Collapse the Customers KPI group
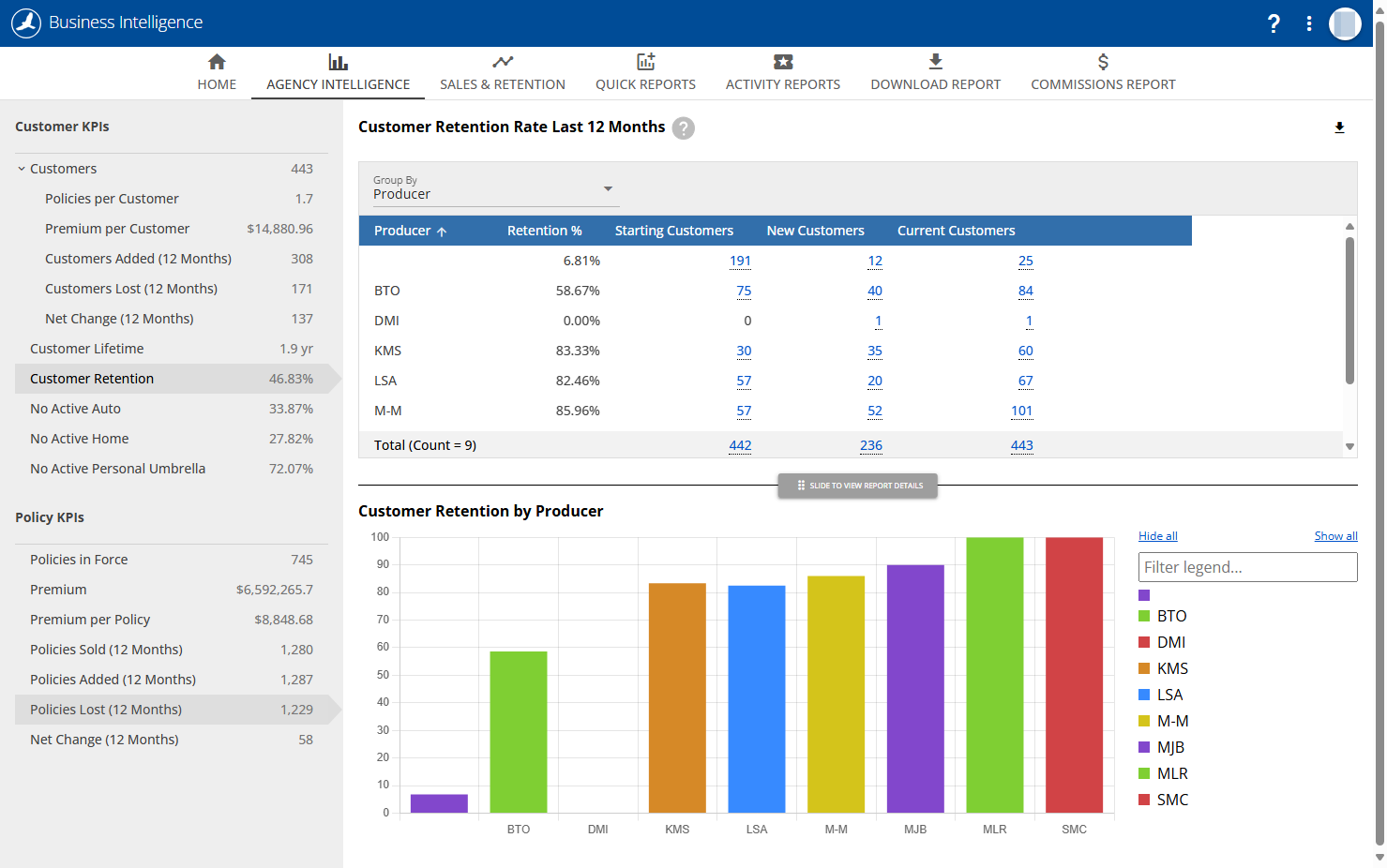The height and width of the screenshot is (868, 1387). 22,169
